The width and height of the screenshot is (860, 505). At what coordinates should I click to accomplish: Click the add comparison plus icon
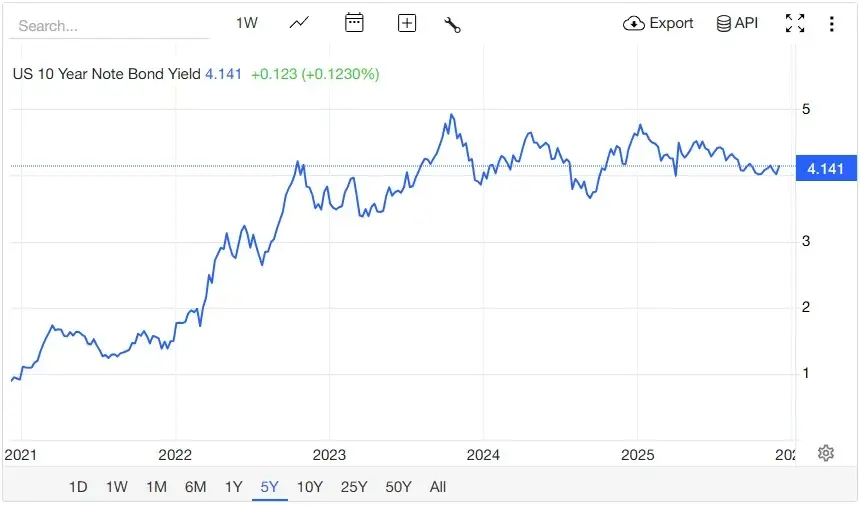coord(407,23)
